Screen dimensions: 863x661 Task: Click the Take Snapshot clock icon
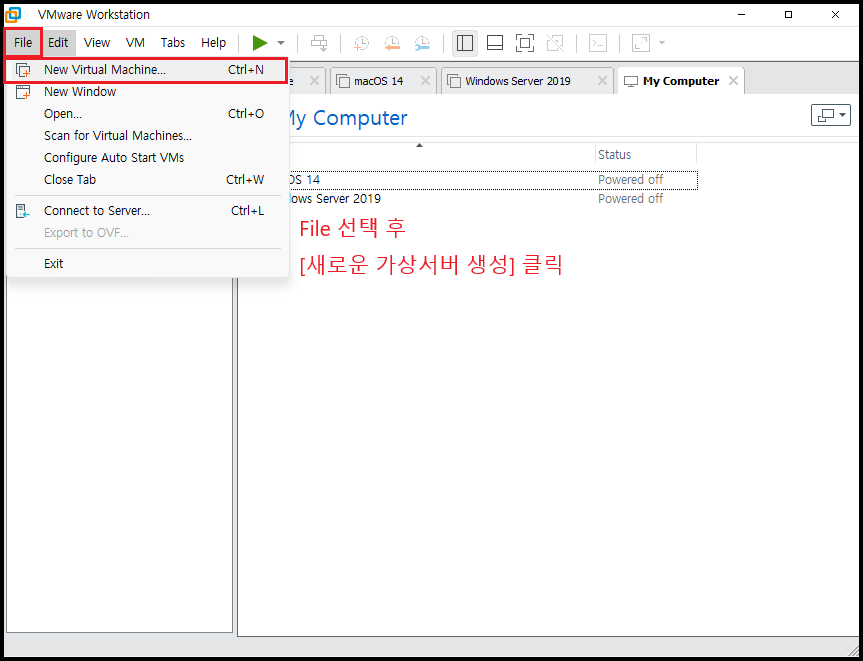[x=361, y=43]
